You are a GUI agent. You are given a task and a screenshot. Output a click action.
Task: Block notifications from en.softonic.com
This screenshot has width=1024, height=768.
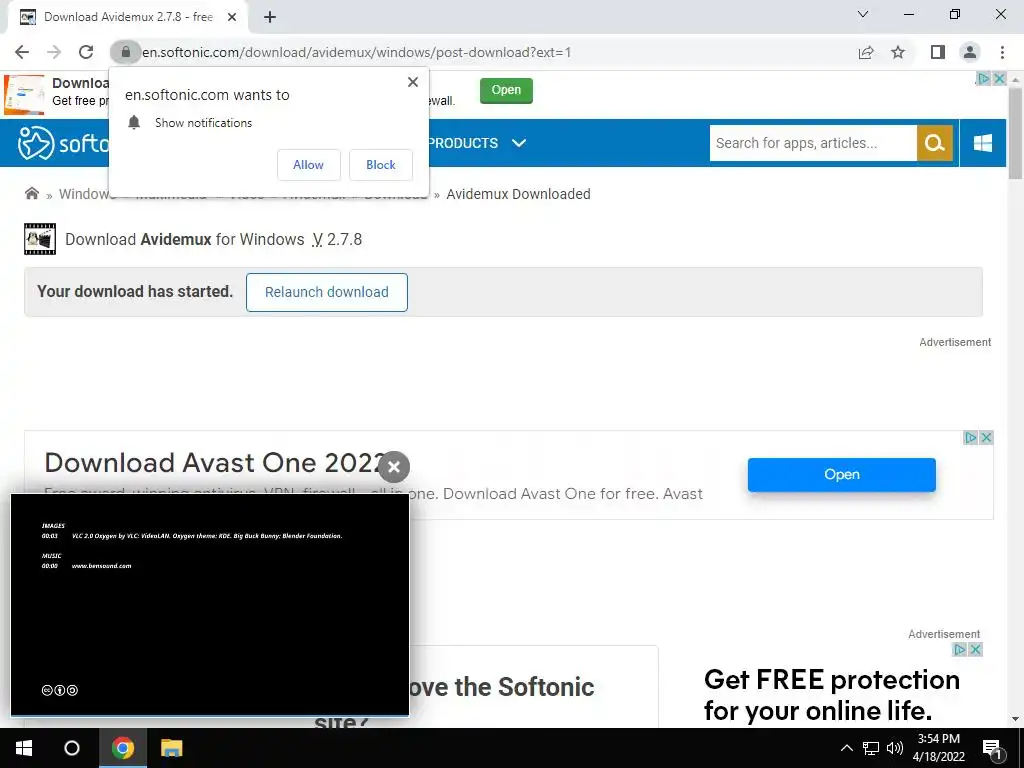tap(381, 165)
